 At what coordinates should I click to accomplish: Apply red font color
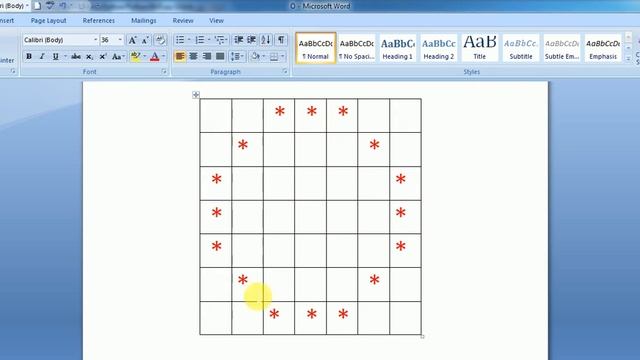pos(155,56)
